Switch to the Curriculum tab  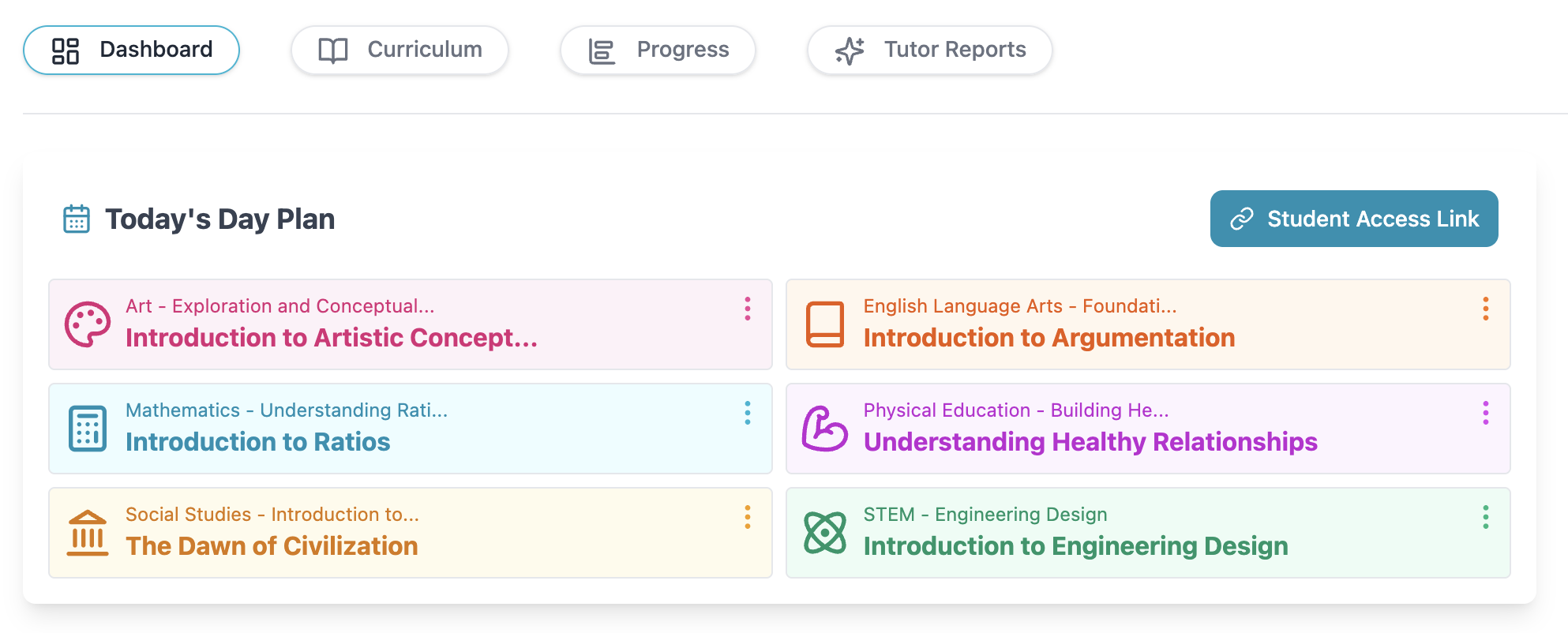click(400, 50)
